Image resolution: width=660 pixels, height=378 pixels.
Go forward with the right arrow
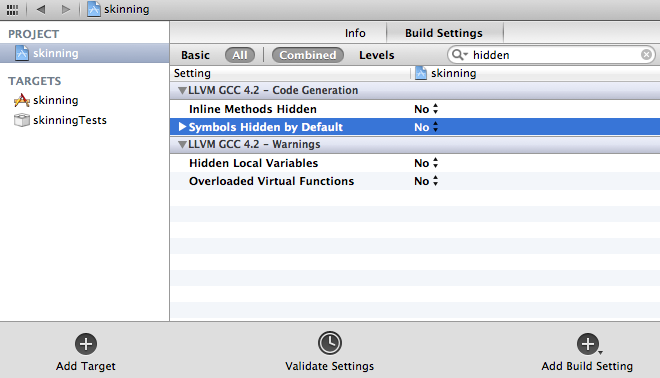[66, 9]
